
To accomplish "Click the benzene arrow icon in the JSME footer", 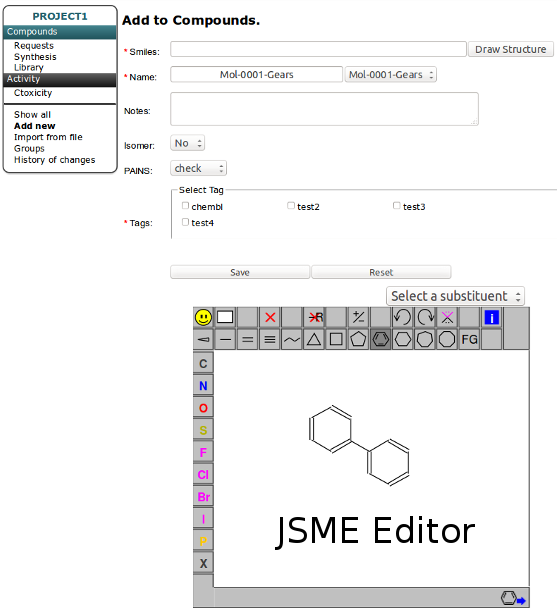I will click(x=513, y=598).
